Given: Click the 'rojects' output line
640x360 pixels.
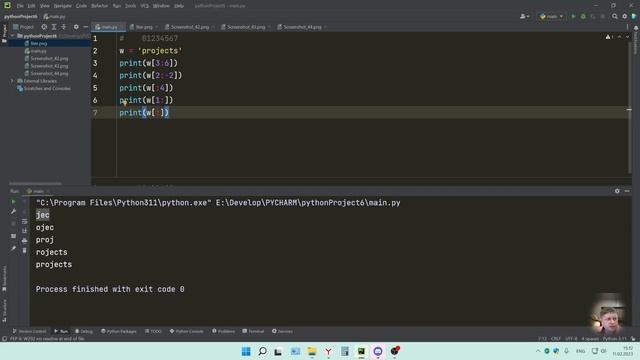Looking at the screenshot, I should coord(51,252).
